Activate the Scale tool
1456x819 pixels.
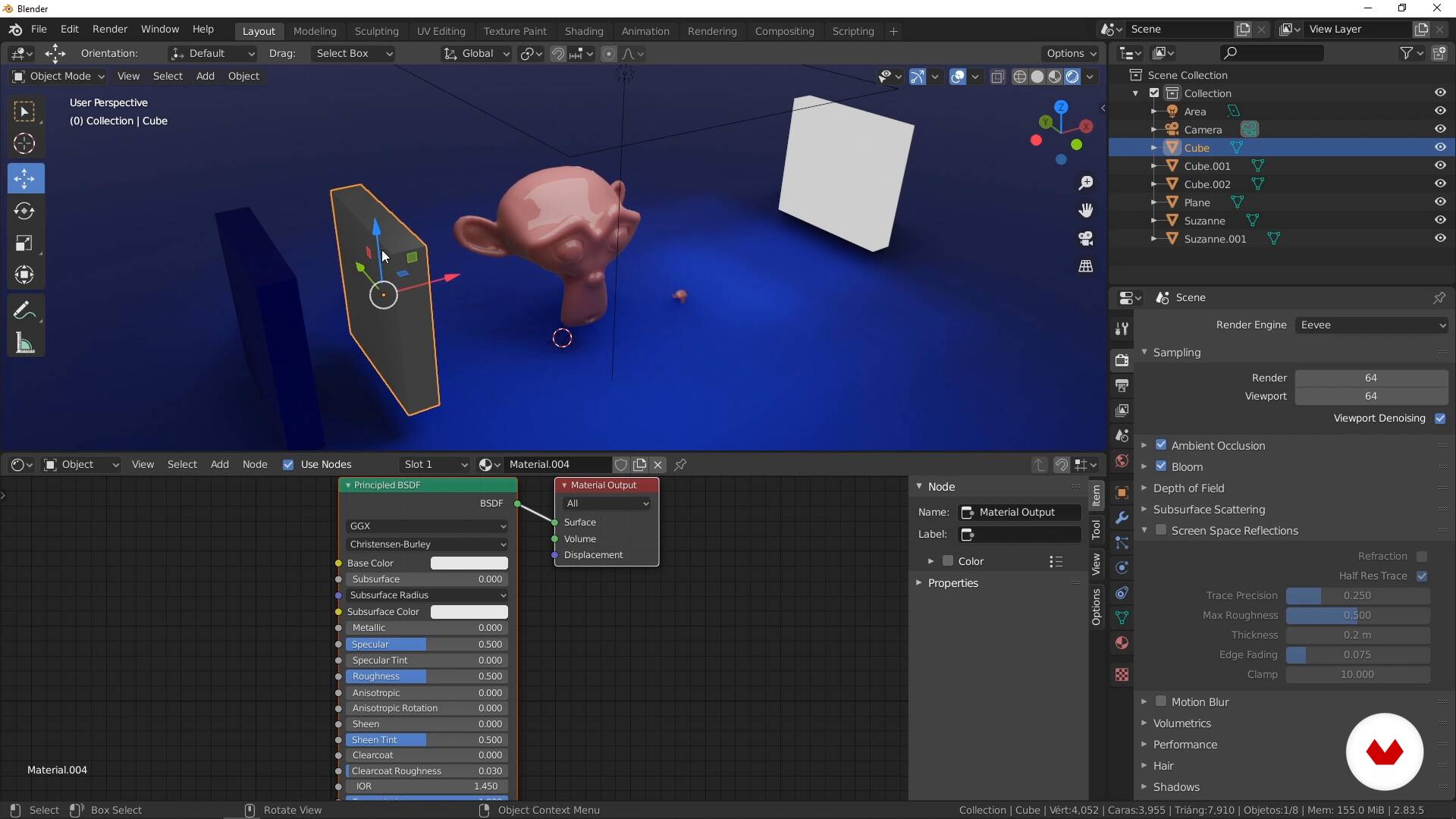(24, 243)
